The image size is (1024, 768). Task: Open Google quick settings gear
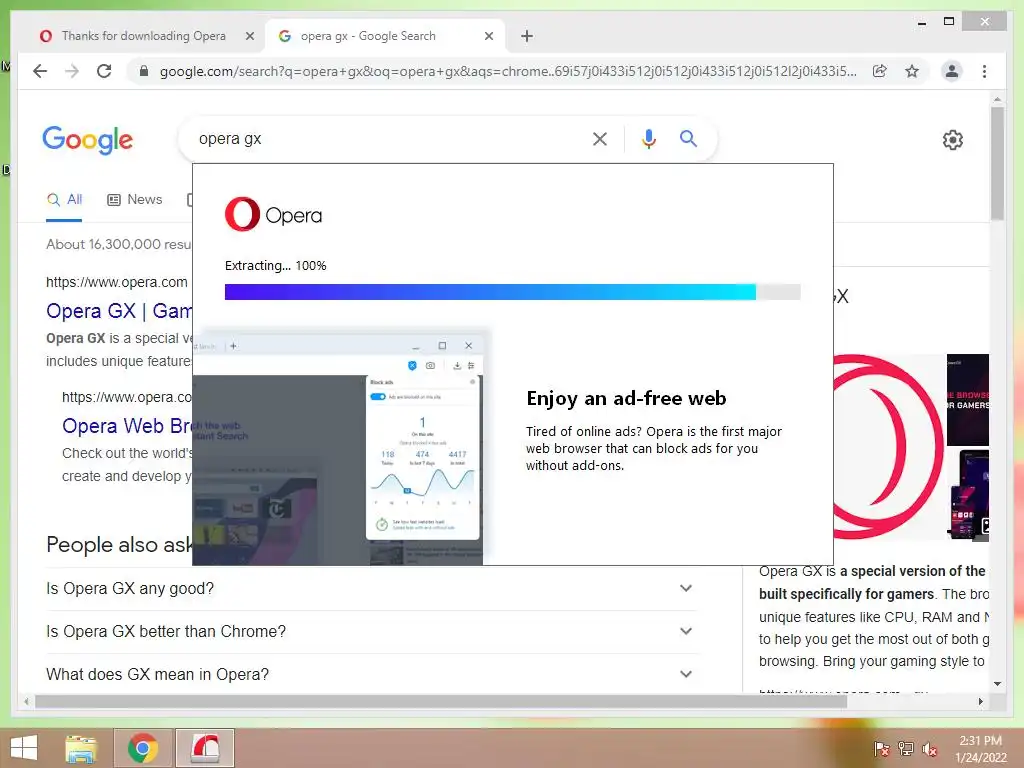(953, 140)
